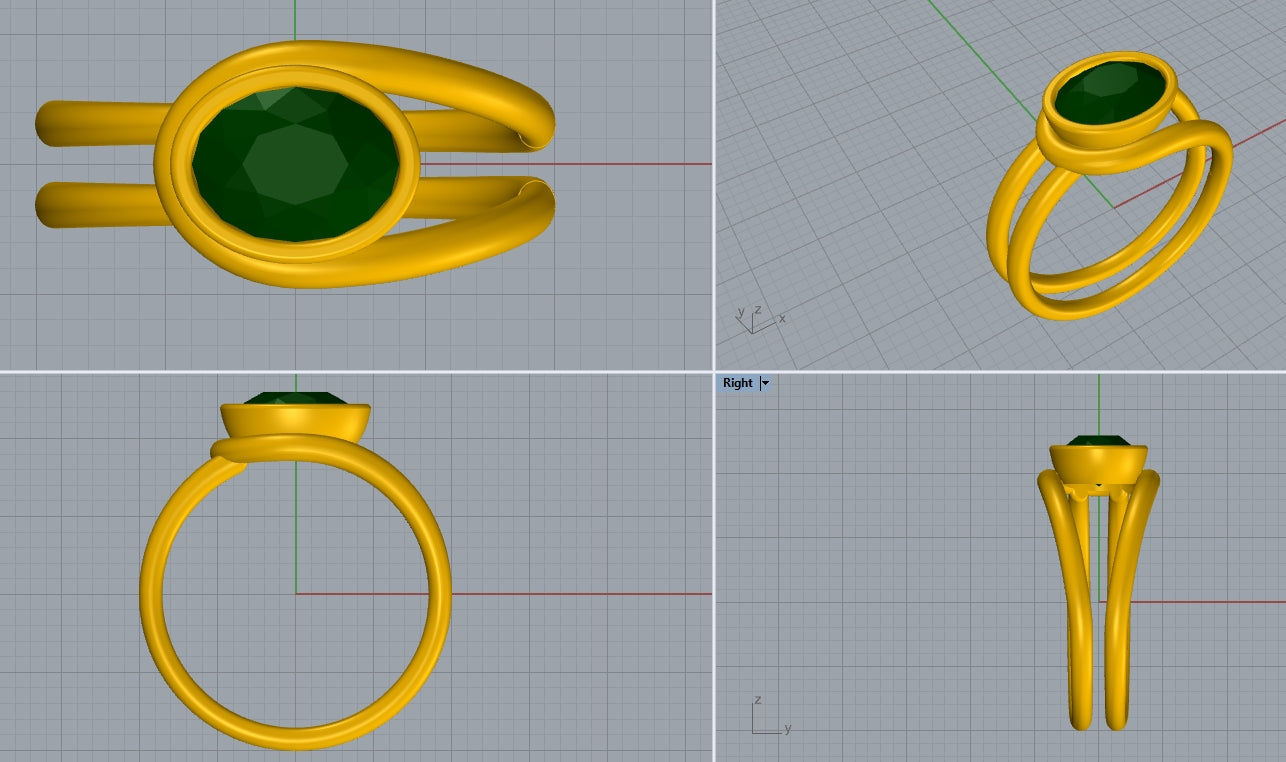Click the green axis line in bottom-left viewport

click(x=296, y=530)
